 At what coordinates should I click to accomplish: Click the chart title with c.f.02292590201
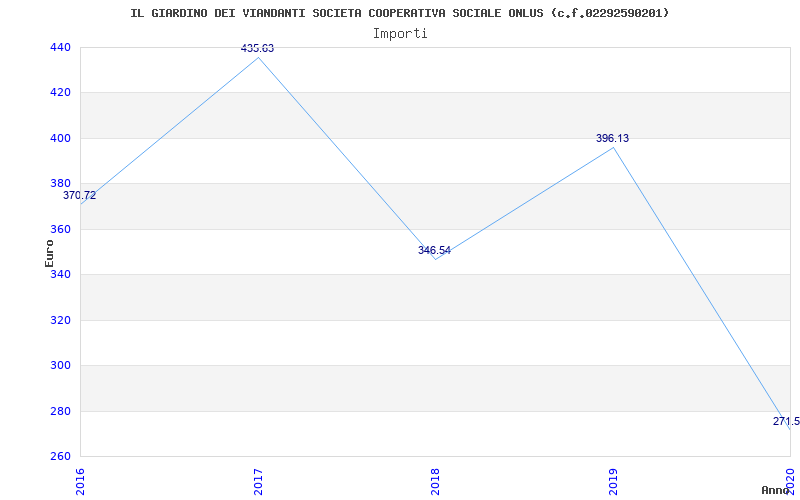coord(399,13)
